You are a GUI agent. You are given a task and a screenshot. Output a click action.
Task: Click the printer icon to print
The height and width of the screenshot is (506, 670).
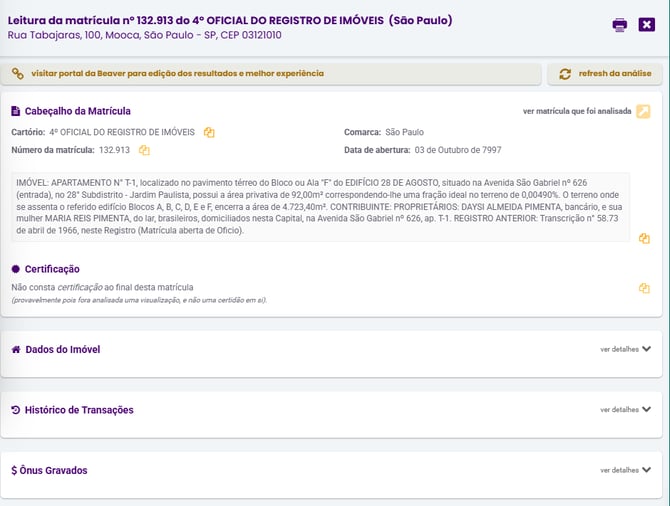click(620, 25)
